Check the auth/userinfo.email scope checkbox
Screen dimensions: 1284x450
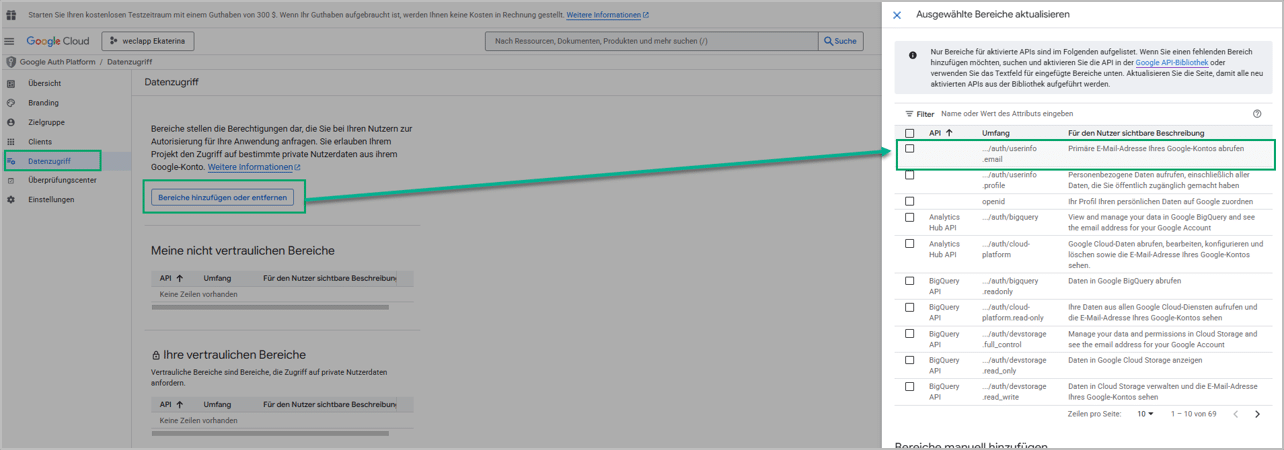[x=910, y=148]
